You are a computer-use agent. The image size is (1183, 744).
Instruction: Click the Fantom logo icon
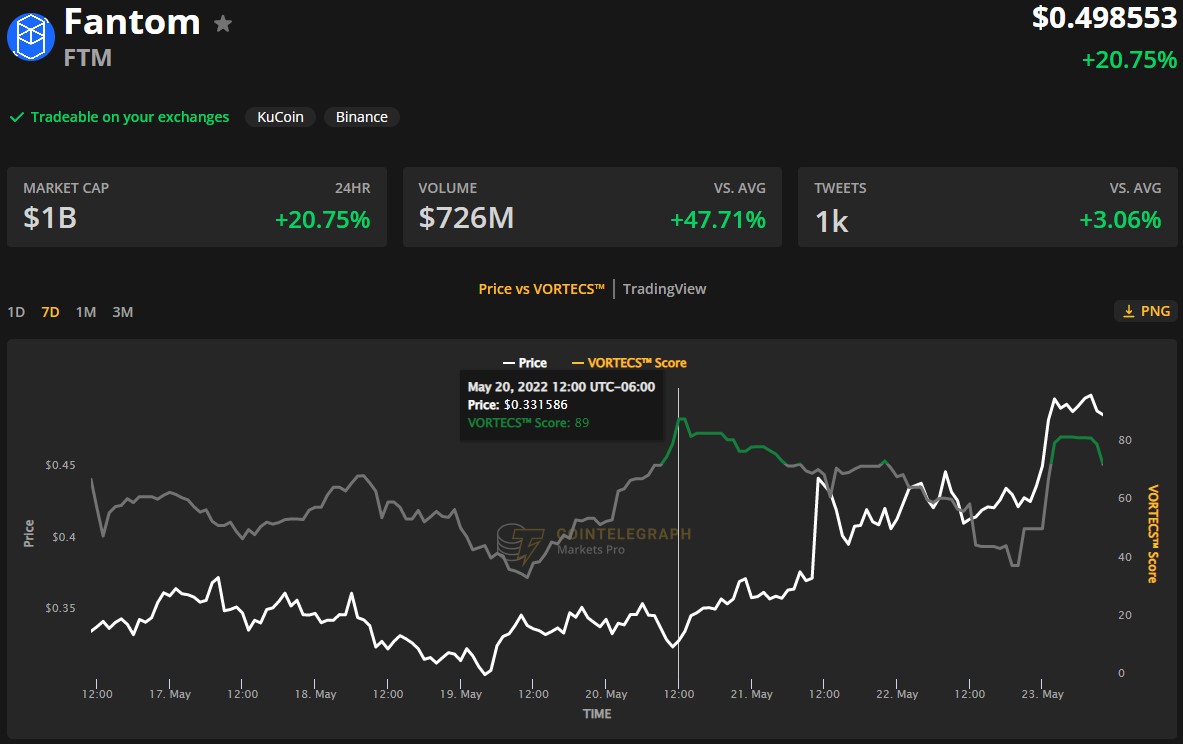32,37
